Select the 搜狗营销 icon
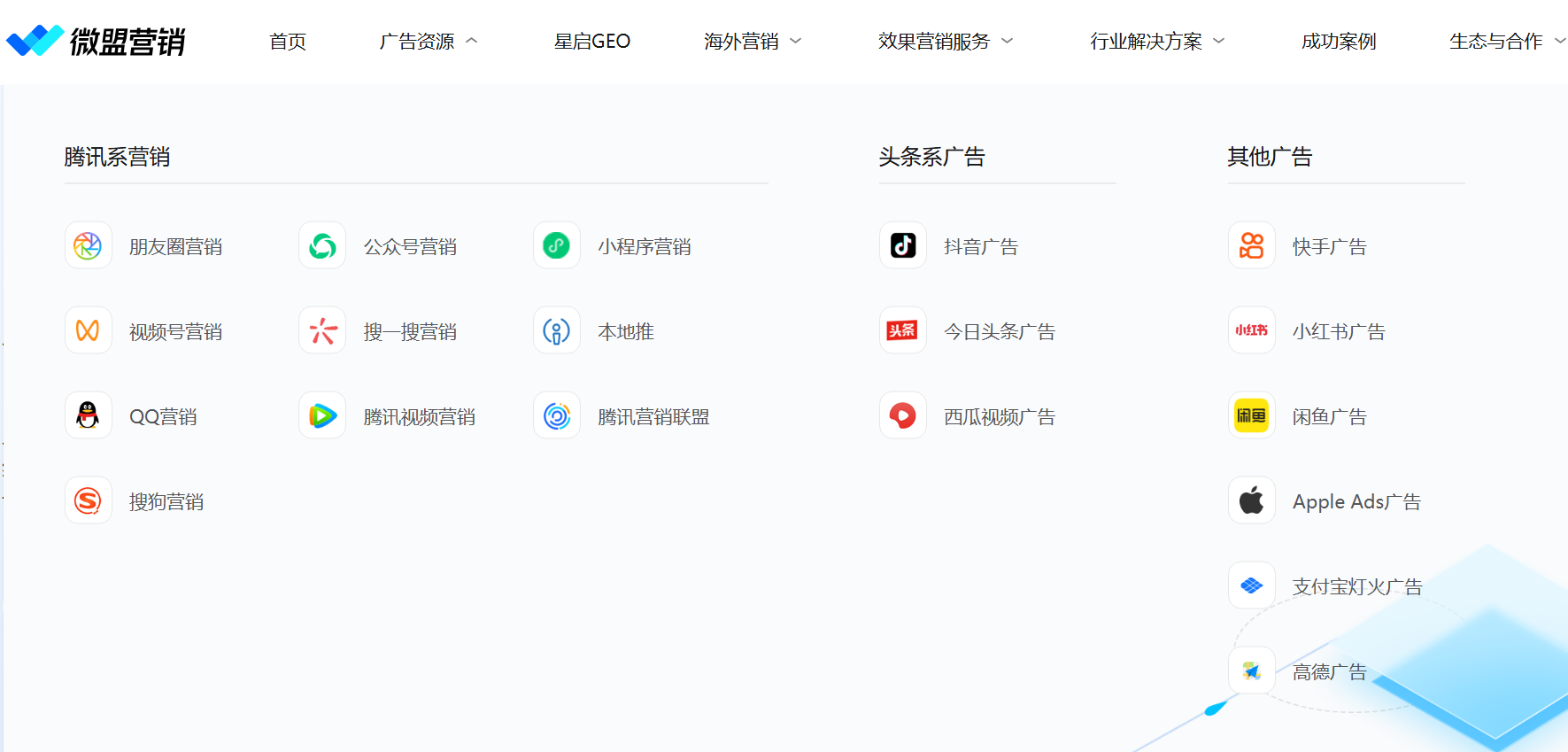 pyautogui.click(x=88, y=500)
